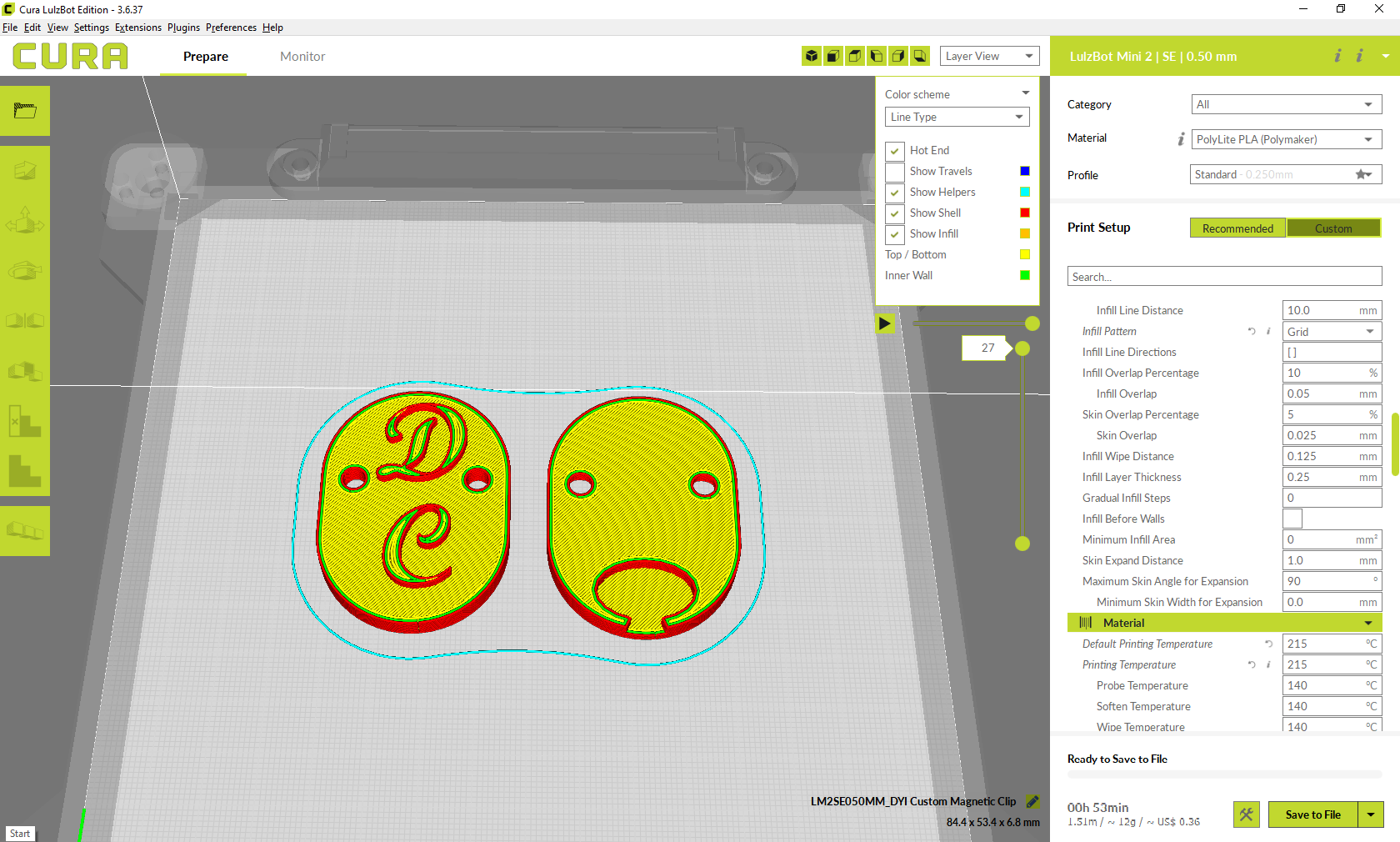Select the Rotate tool
The image size is (1400, 842).
24,272
